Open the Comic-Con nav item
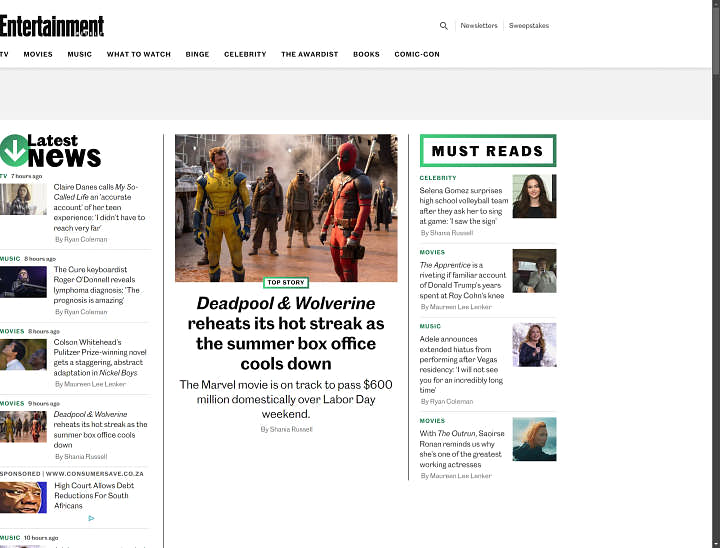 click(x=417, y=54)
